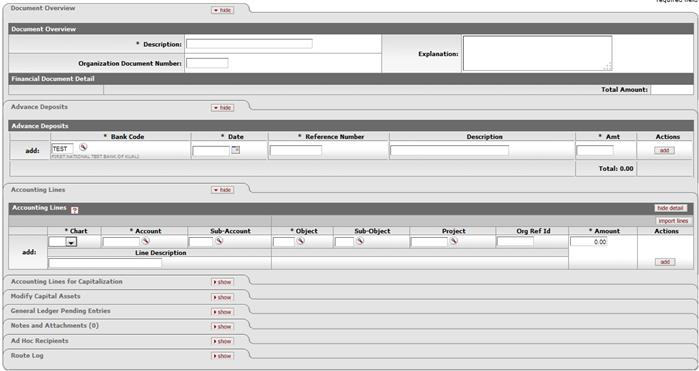The width and height of the screenshot is (699, 371).
Task: Click the import lines button
Action: pos(673,221)
